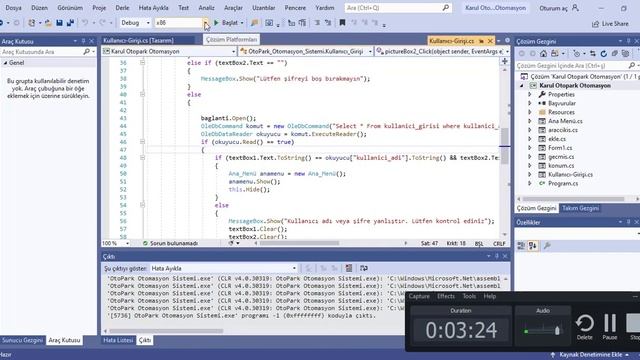The image size is (640, 360).
Task: Open the Araçlar menu
Action: click(x=233, y=8)
